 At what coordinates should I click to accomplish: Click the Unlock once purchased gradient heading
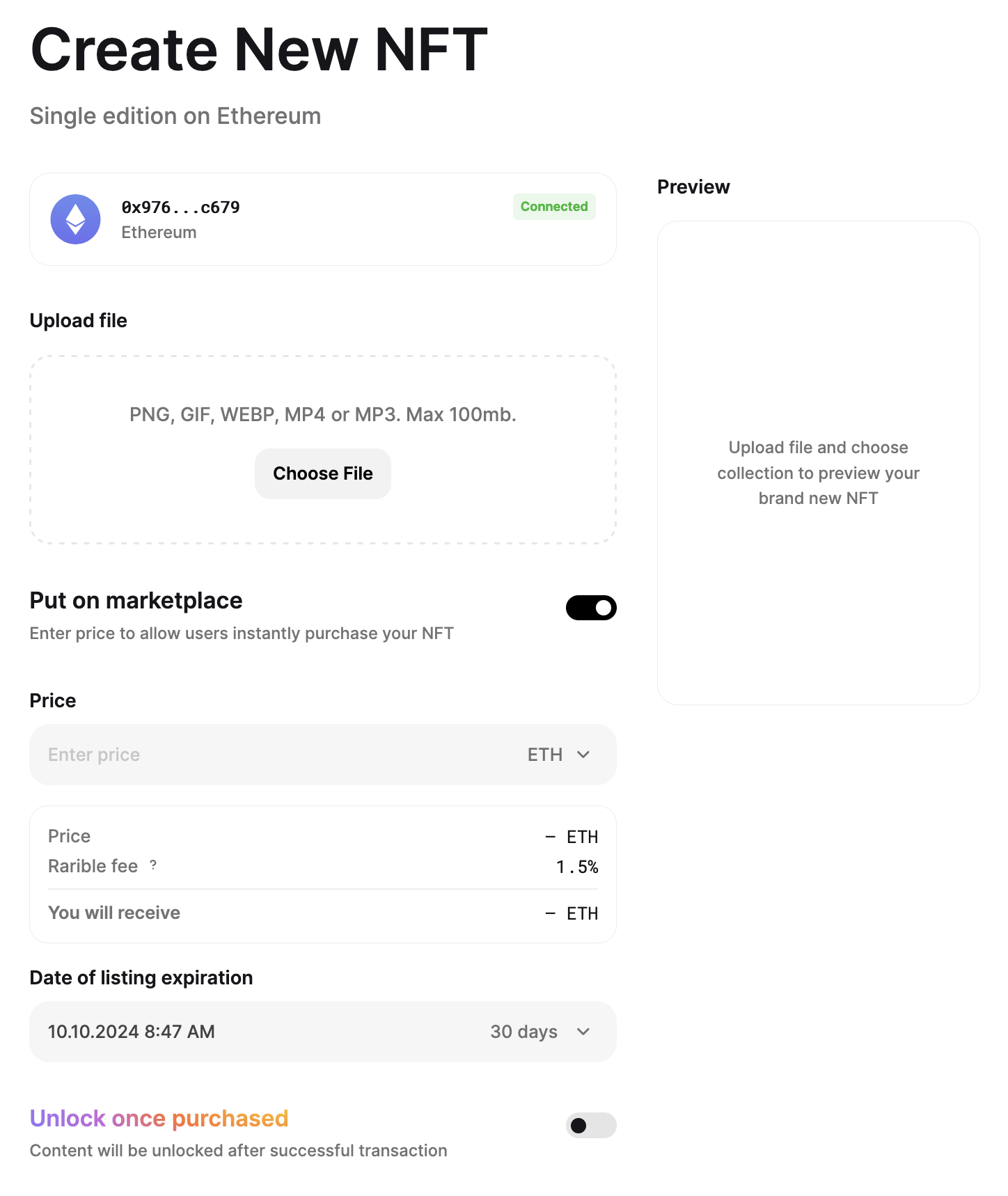[x=159, y=1118]
